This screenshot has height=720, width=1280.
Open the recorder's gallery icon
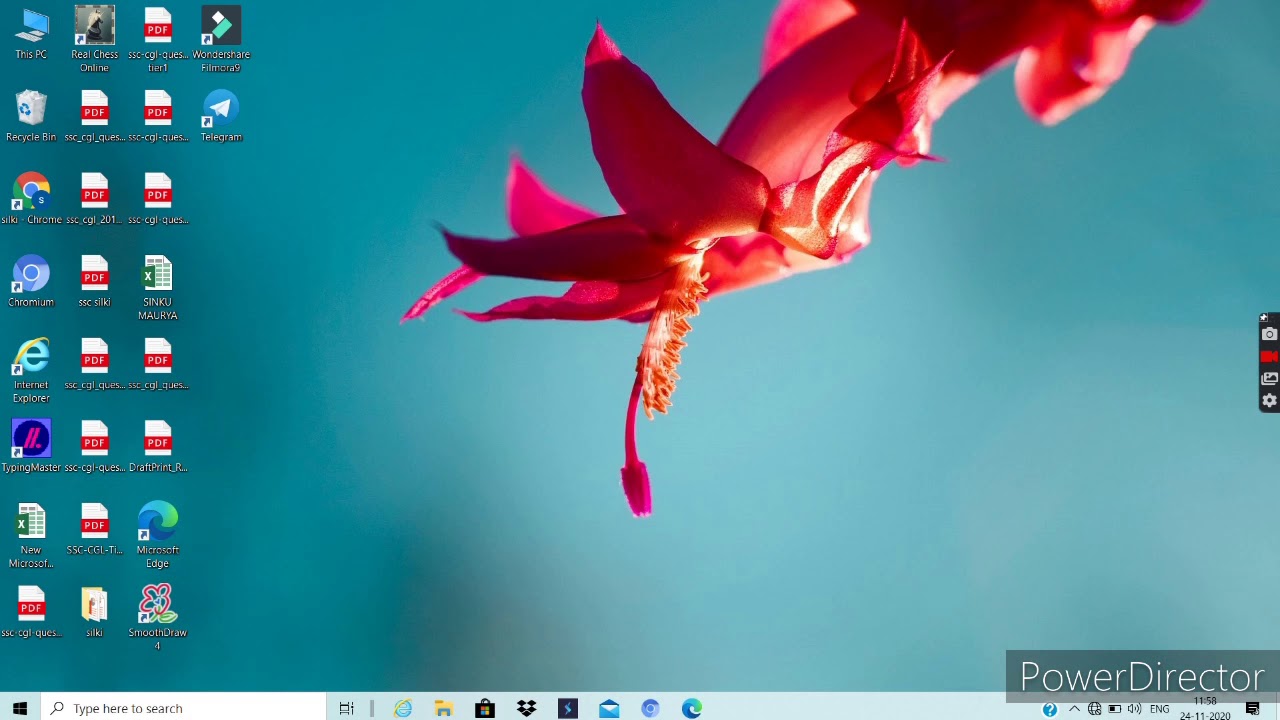(x=1269, y=379)
